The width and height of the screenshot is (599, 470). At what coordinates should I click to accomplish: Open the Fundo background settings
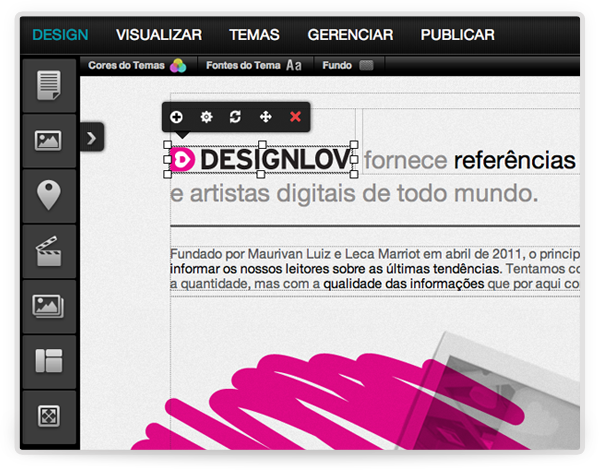click(x=348, y=66)
